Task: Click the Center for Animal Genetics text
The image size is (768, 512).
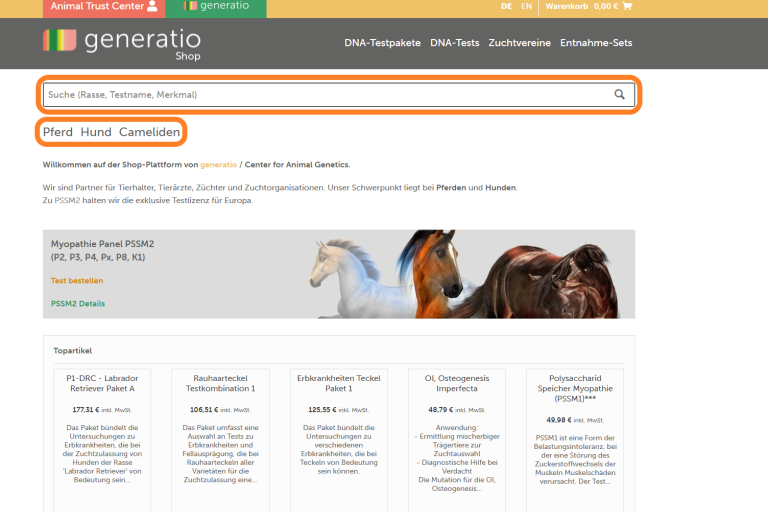Action: [297, 165]
